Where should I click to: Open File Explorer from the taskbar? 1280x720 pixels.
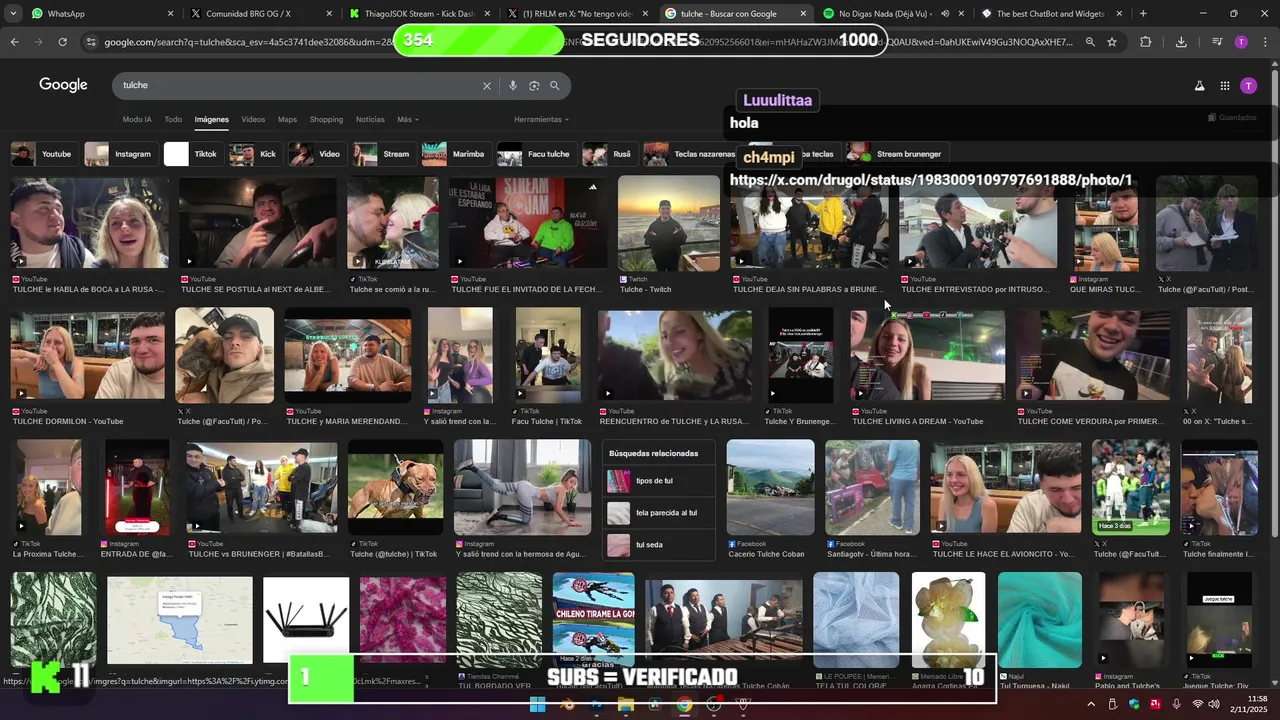coord(625,705)
